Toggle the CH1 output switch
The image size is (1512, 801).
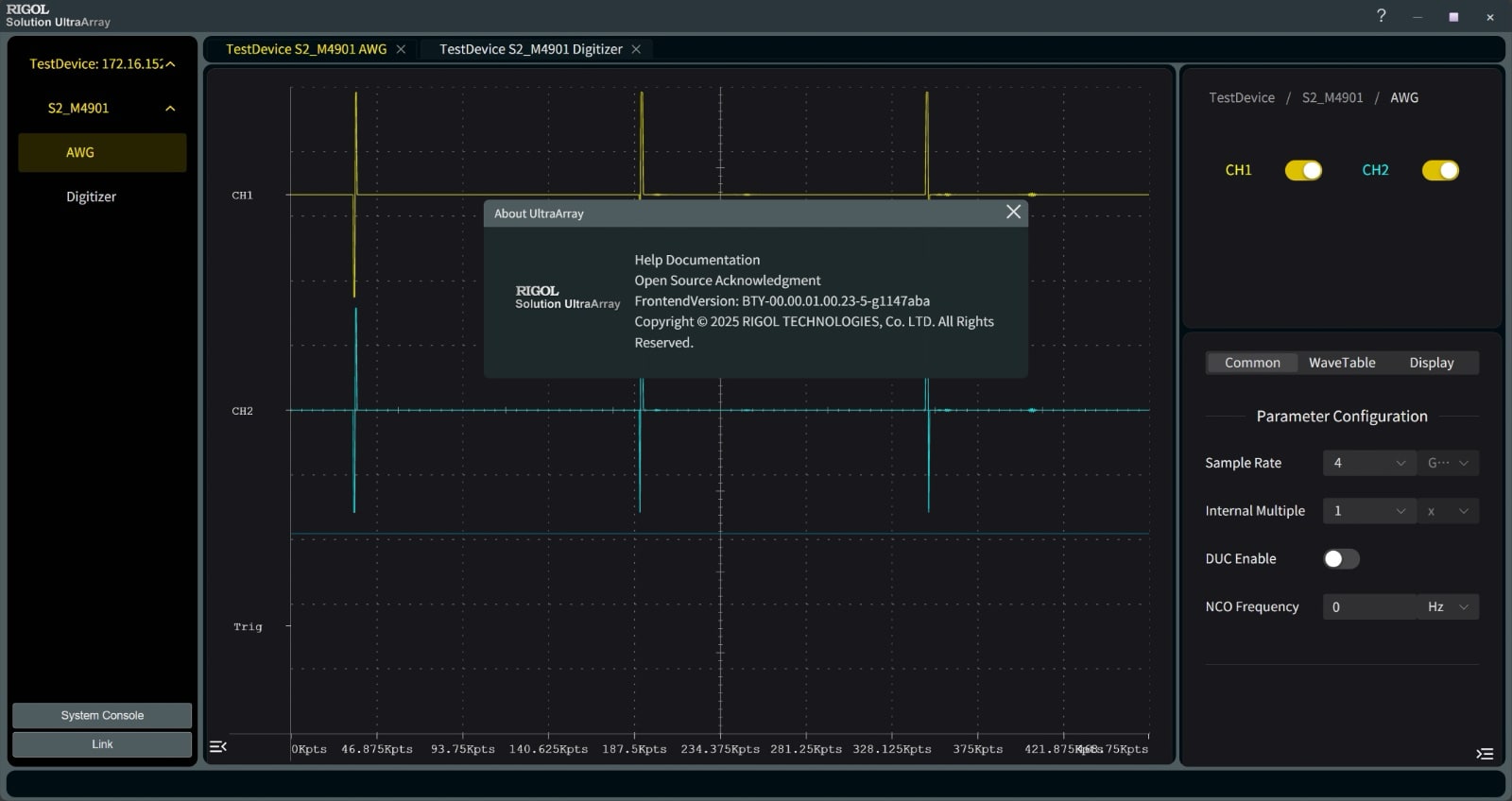(x=1303, y=170)
